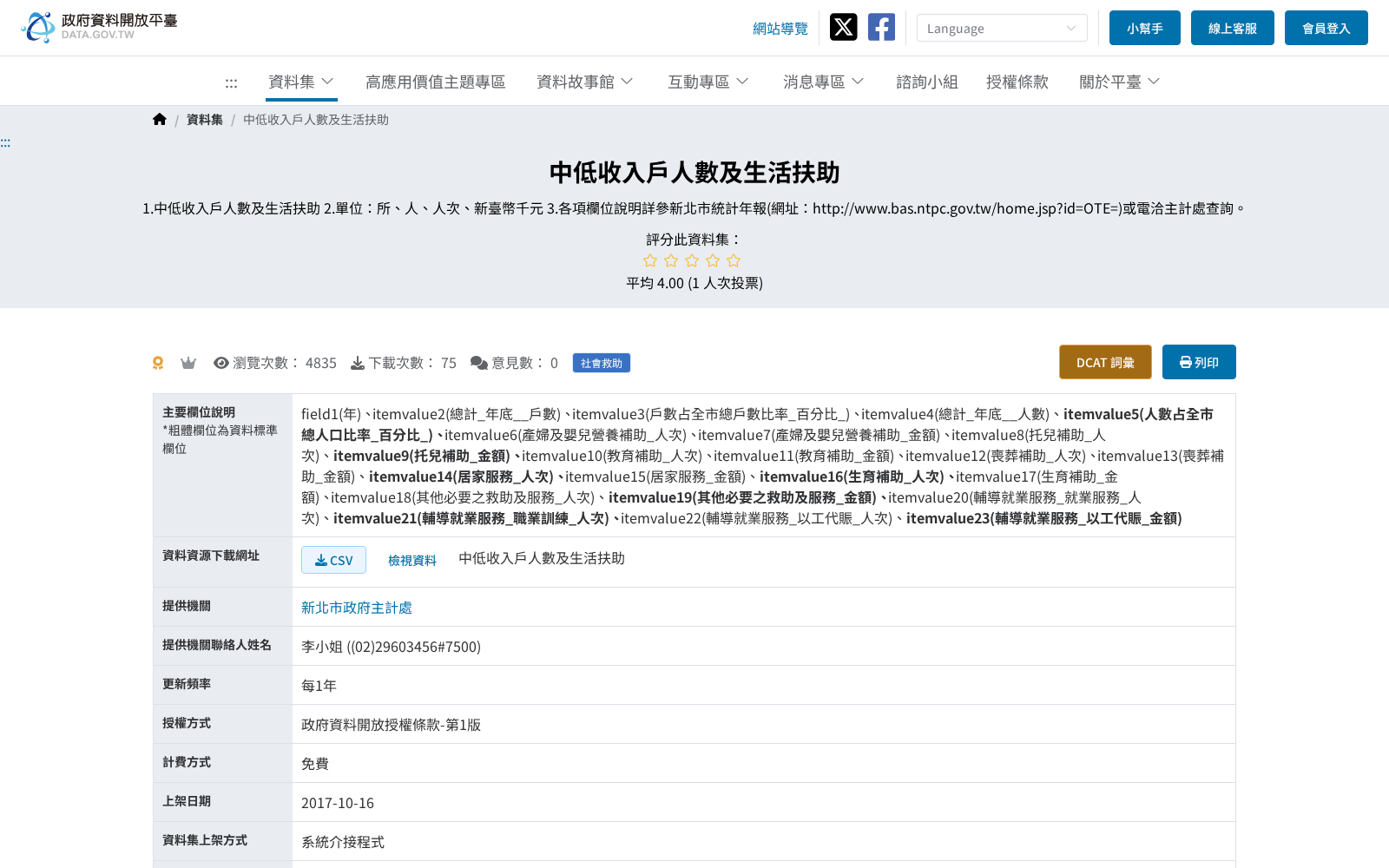Click the DCAT 詞彙 button

[x=1105, y=362]
